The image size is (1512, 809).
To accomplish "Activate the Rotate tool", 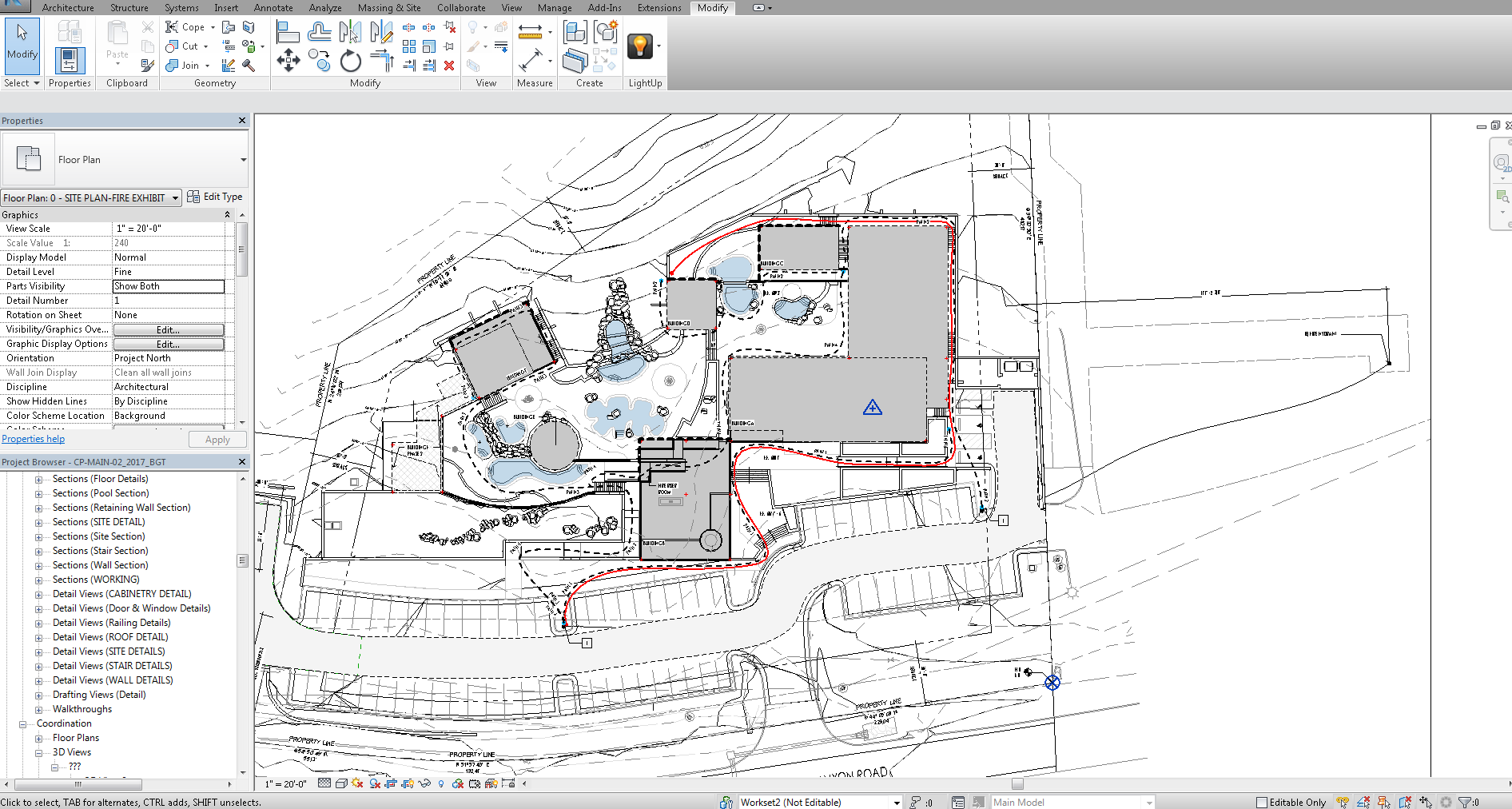I will [350, 60].
